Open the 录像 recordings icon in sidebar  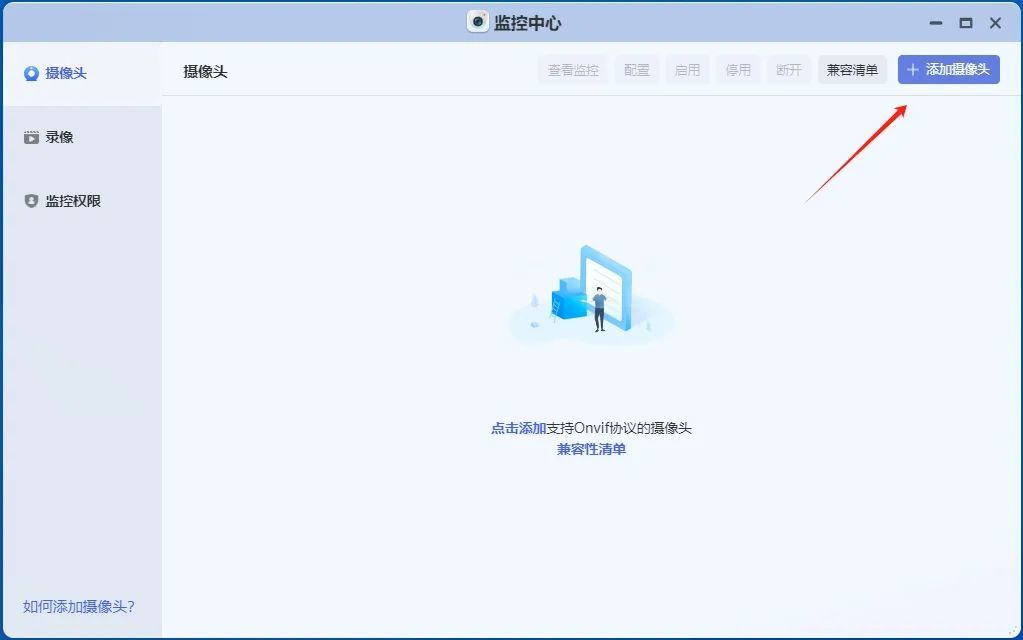pyautogui.click(x=31, y=137)
